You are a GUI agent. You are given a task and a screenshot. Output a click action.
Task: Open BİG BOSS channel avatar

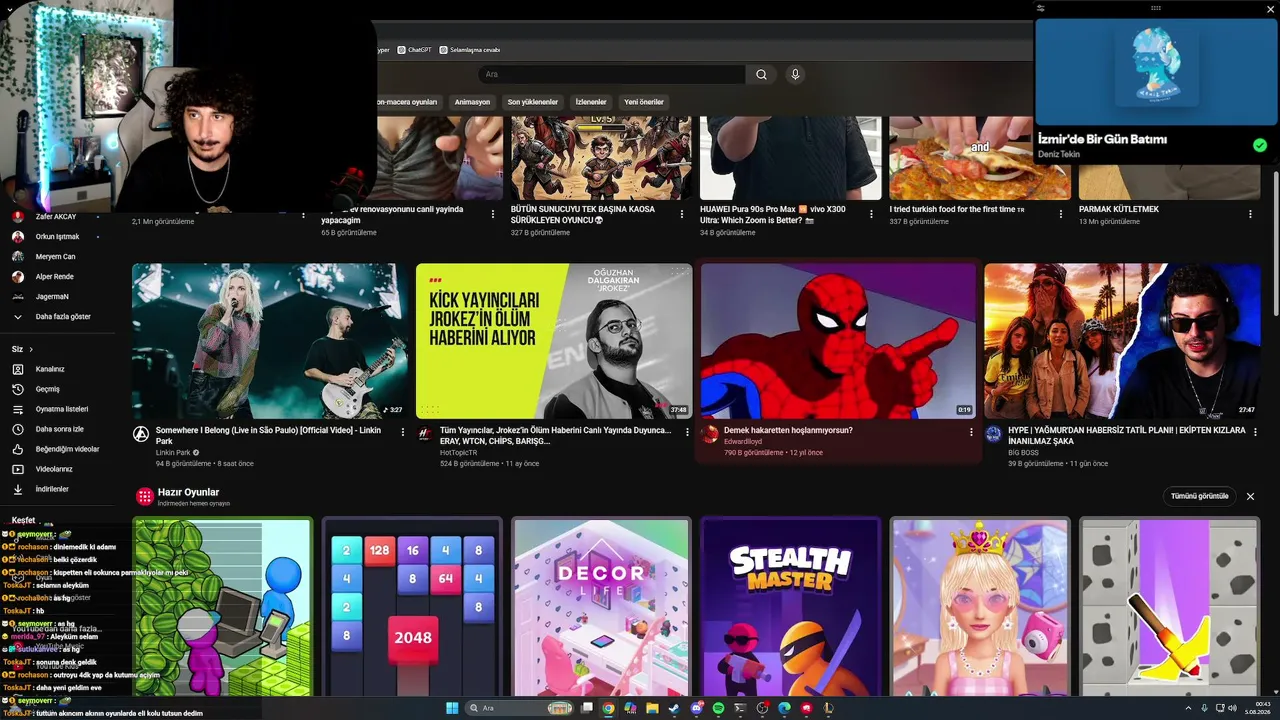click(x=993, y=434)
